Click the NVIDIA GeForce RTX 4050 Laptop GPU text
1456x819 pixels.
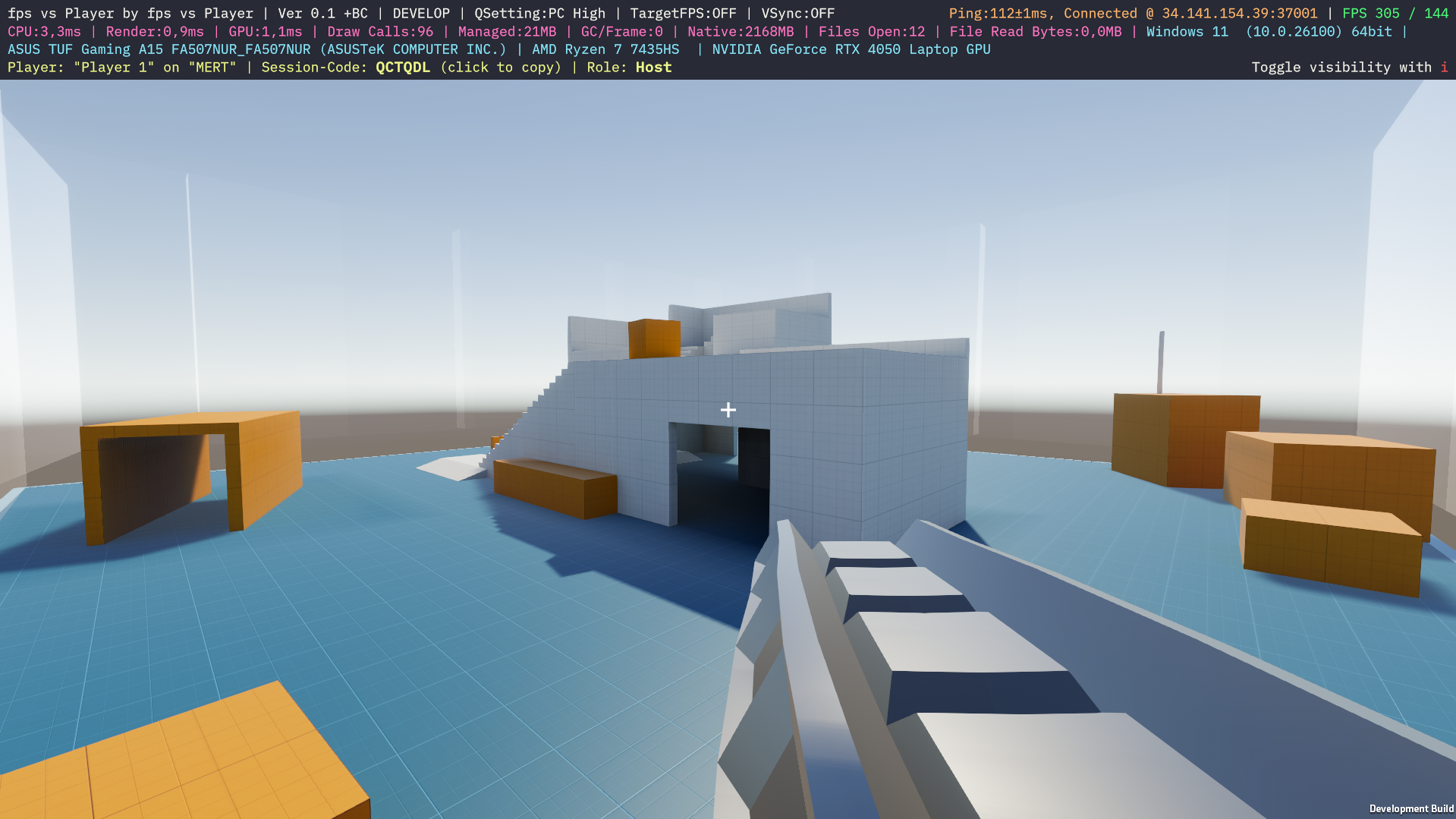coord(851,49)
